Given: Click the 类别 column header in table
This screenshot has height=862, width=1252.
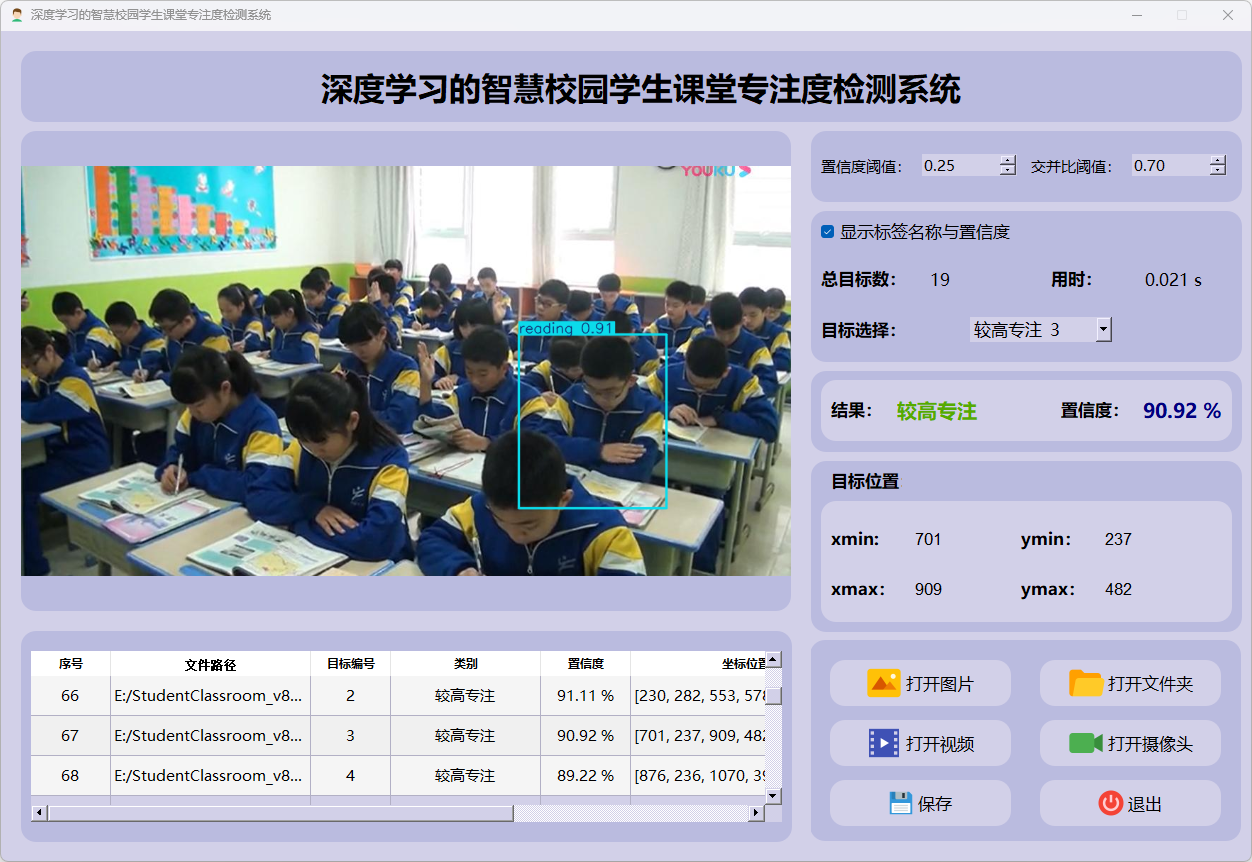Looking at the screenshot, I should [x=465, y=664].
